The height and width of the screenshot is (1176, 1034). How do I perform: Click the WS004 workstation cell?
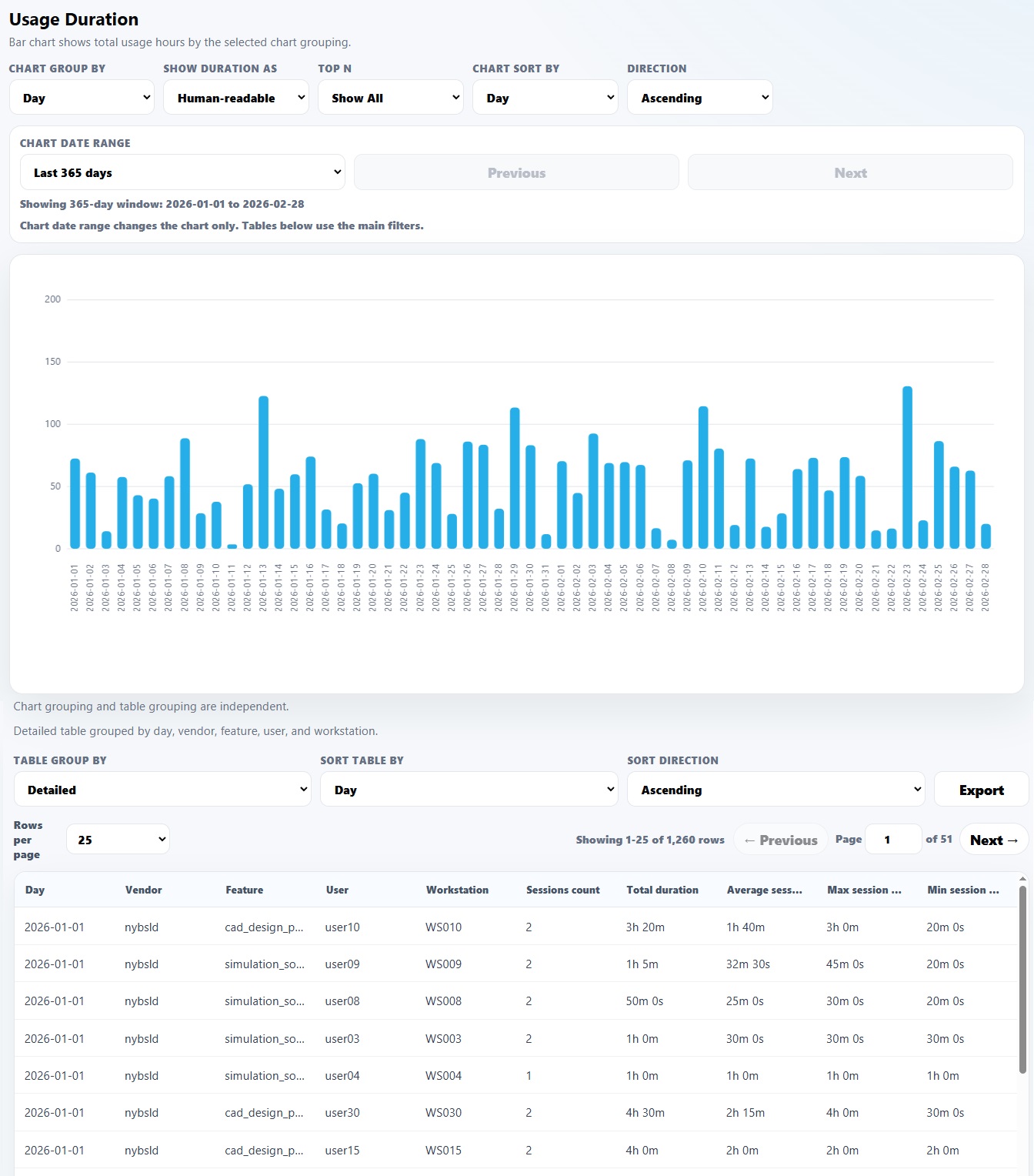click(x=443, y=1075)
